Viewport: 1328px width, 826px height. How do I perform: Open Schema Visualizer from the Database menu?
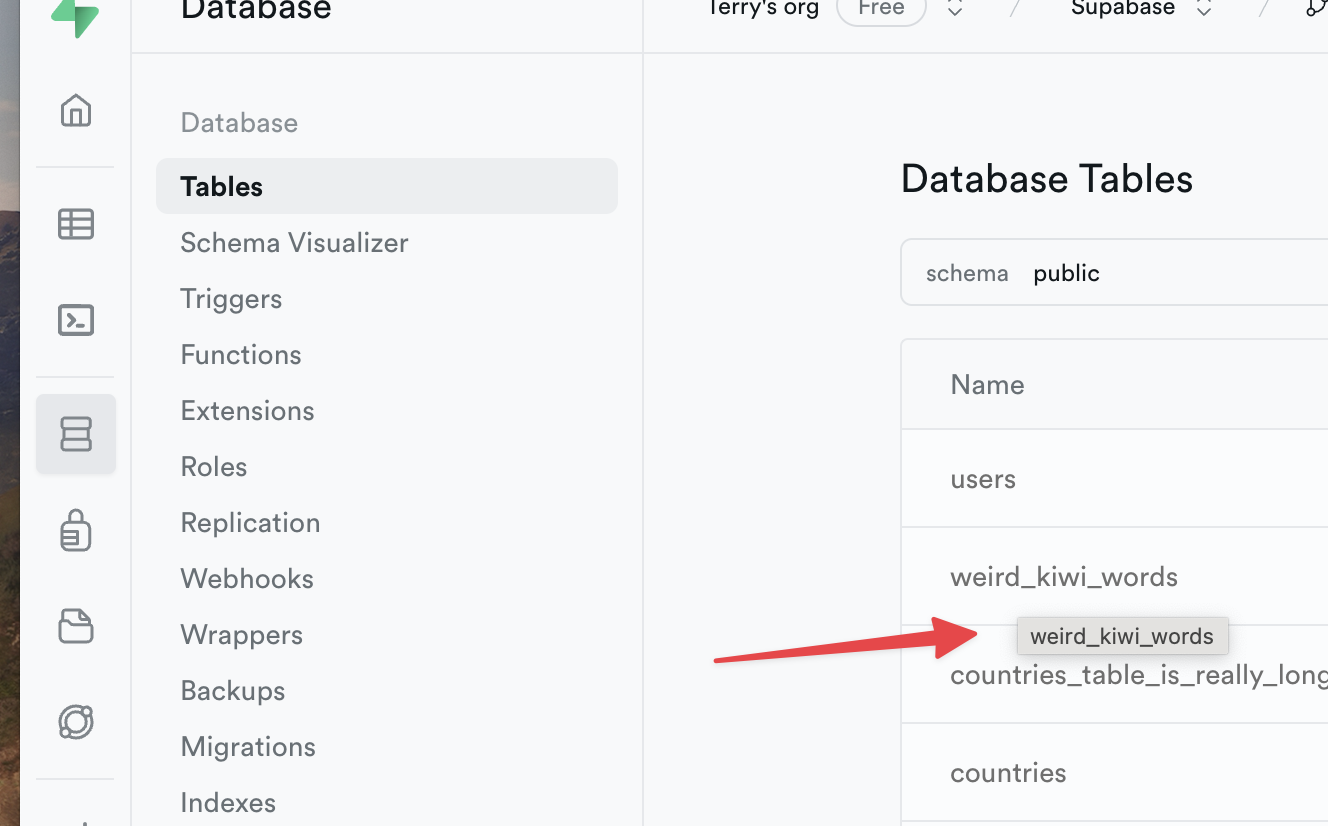(294, 242)
